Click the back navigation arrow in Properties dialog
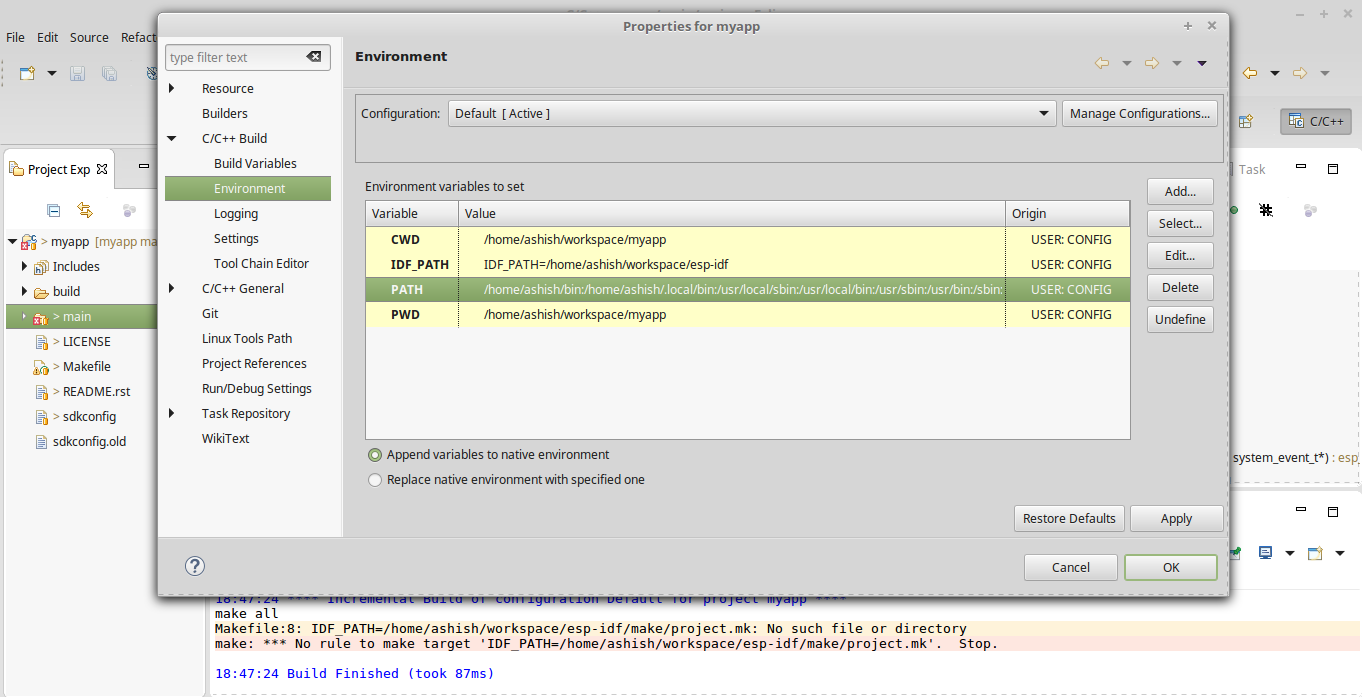The width and height of the screenshot is (1362, 697). pos(1102,63)
